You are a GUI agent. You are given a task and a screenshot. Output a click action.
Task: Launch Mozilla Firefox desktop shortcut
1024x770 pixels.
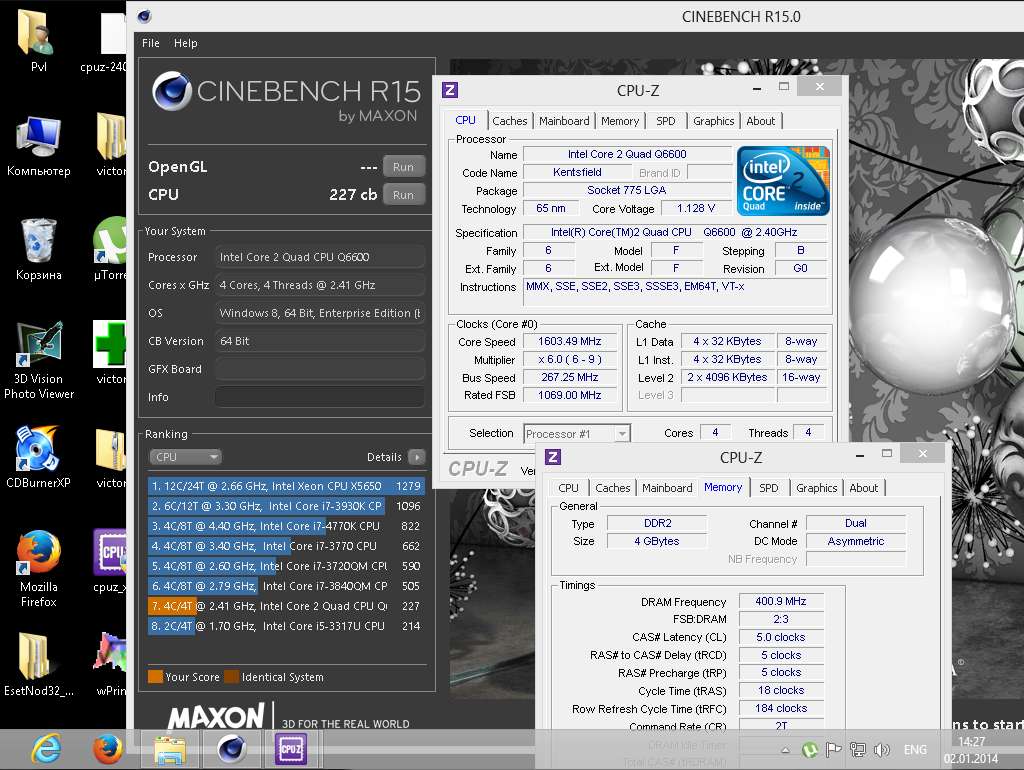coord(39,569)
